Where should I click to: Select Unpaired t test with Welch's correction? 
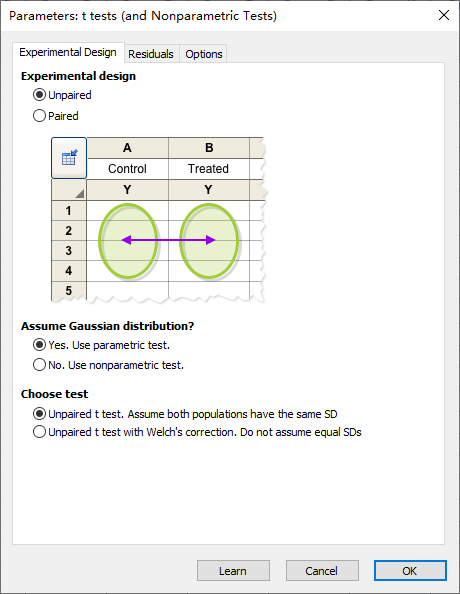[197, 432]
